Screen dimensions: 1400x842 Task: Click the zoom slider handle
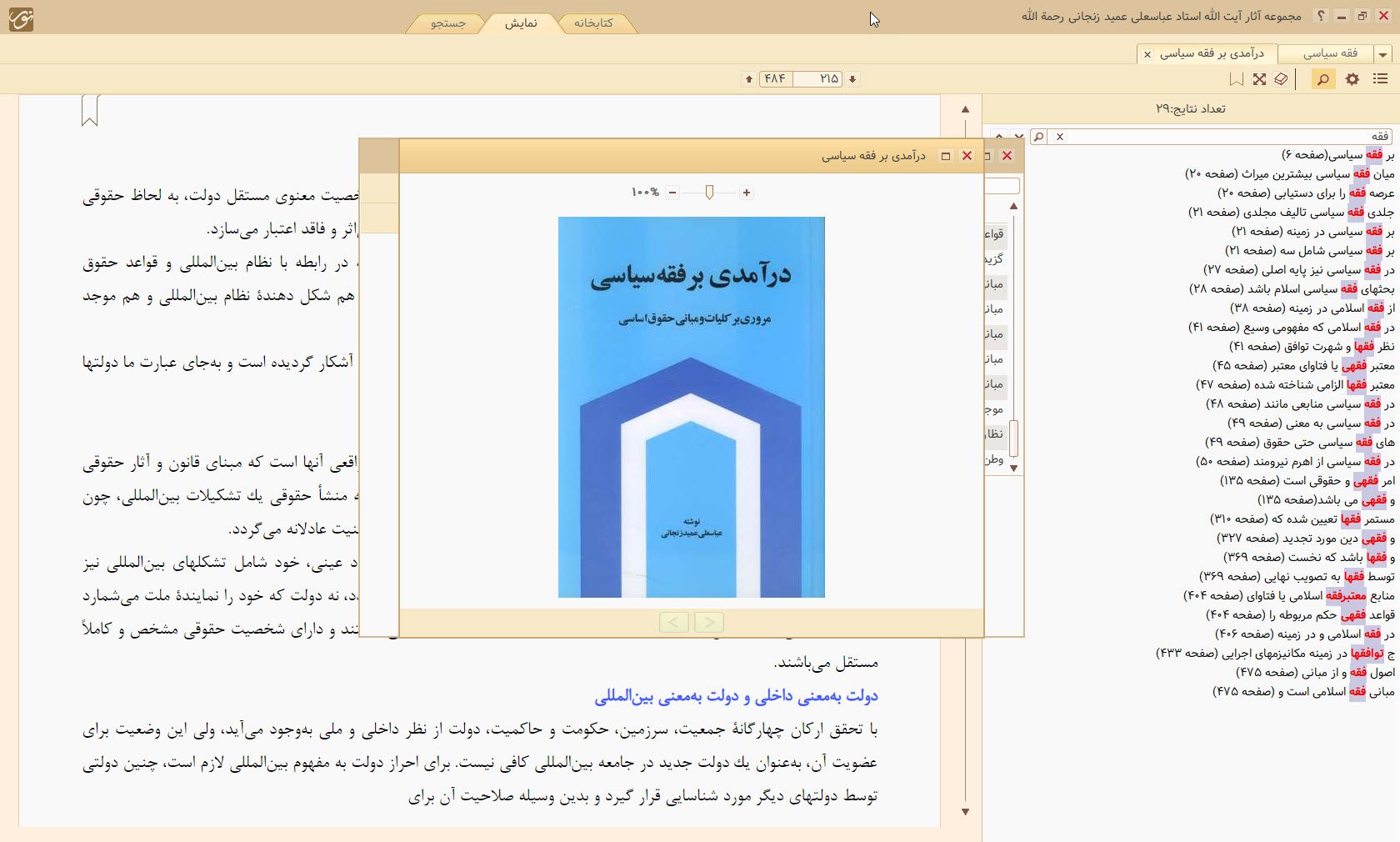tap(709, 193)
